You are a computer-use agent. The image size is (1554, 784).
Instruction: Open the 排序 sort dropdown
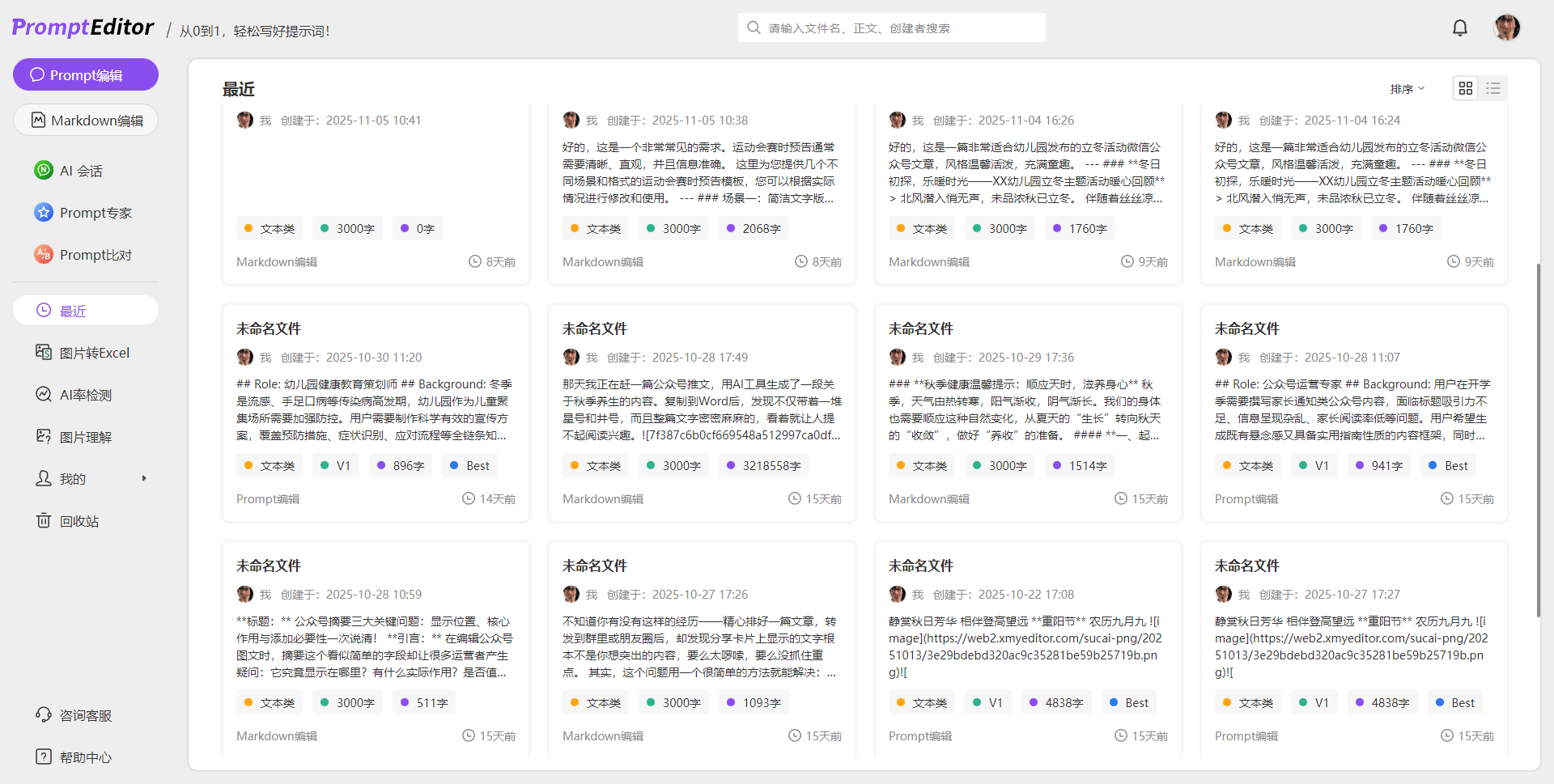click(1407, 89)
